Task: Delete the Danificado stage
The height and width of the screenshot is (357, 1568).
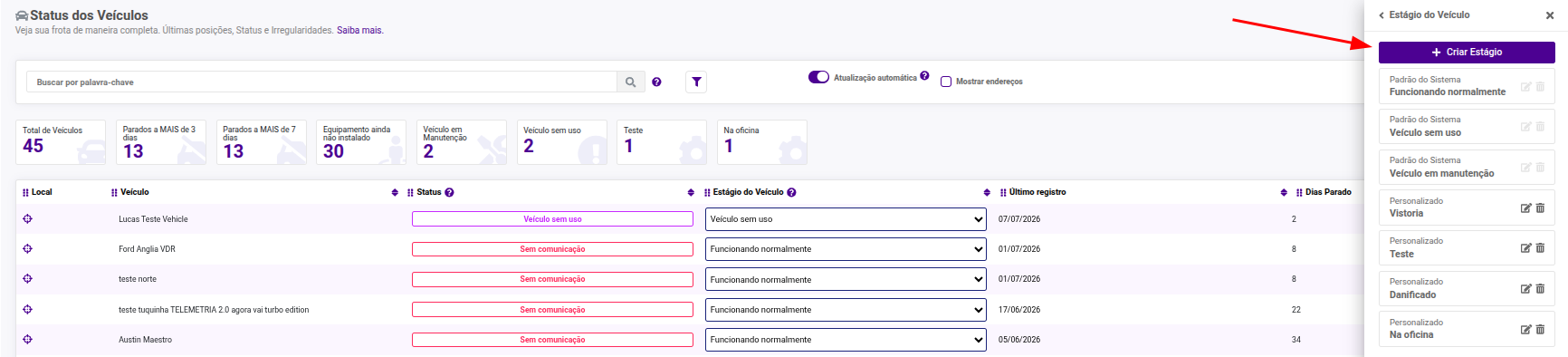Action: tap(1540, 288)
